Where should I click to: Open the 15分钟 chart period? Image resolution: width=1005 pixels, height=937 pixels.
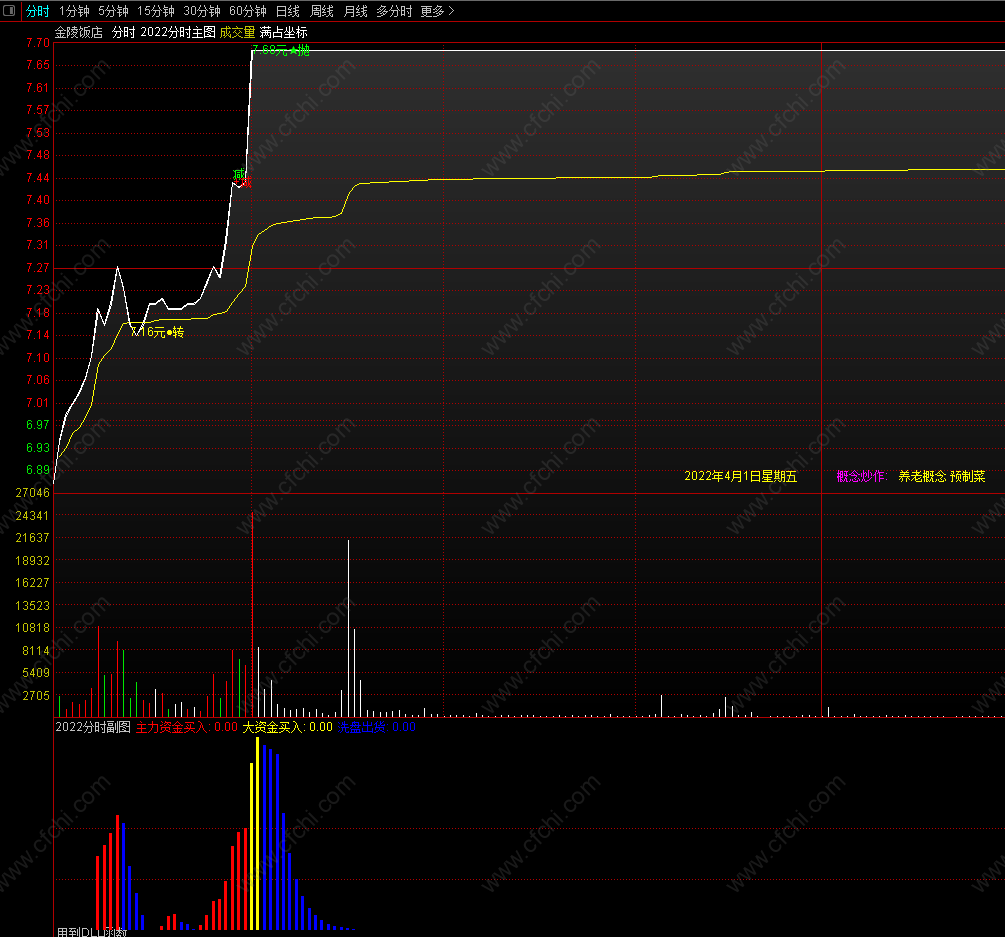156,11
